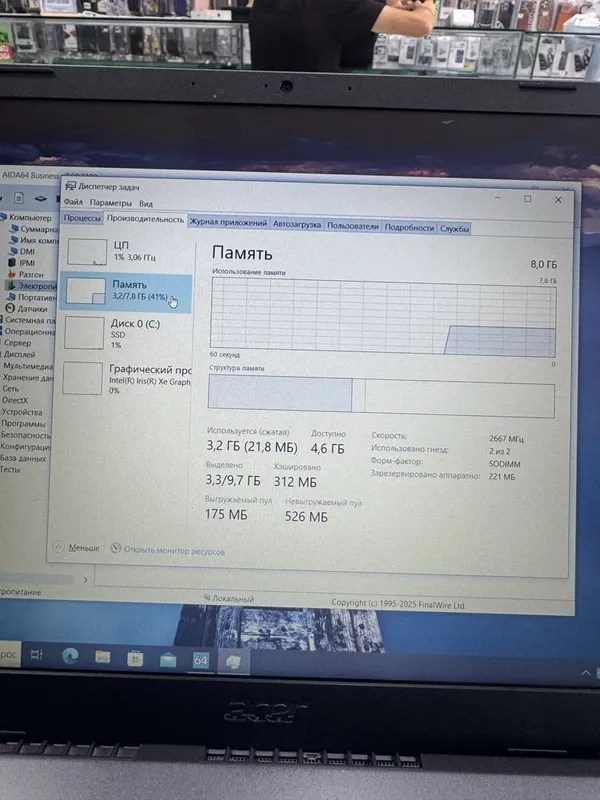
Task: Open Сеть in AIDA64 tree
Action: [10, 389]
